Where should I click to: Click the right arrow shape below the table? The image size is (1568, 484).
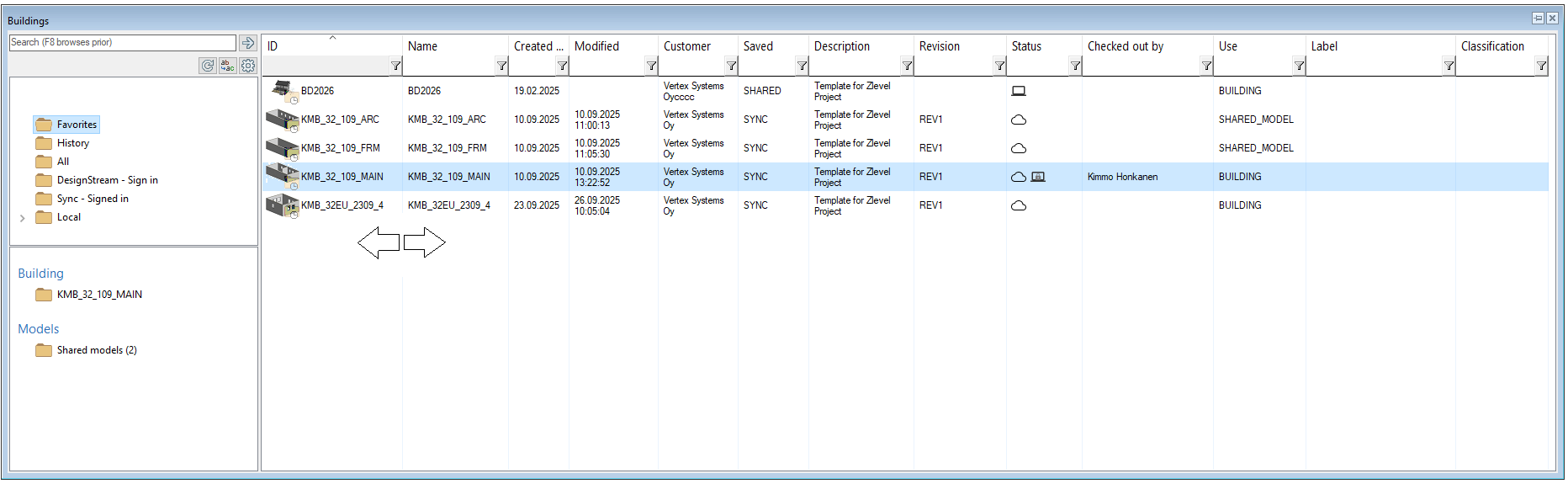point(424,243)
